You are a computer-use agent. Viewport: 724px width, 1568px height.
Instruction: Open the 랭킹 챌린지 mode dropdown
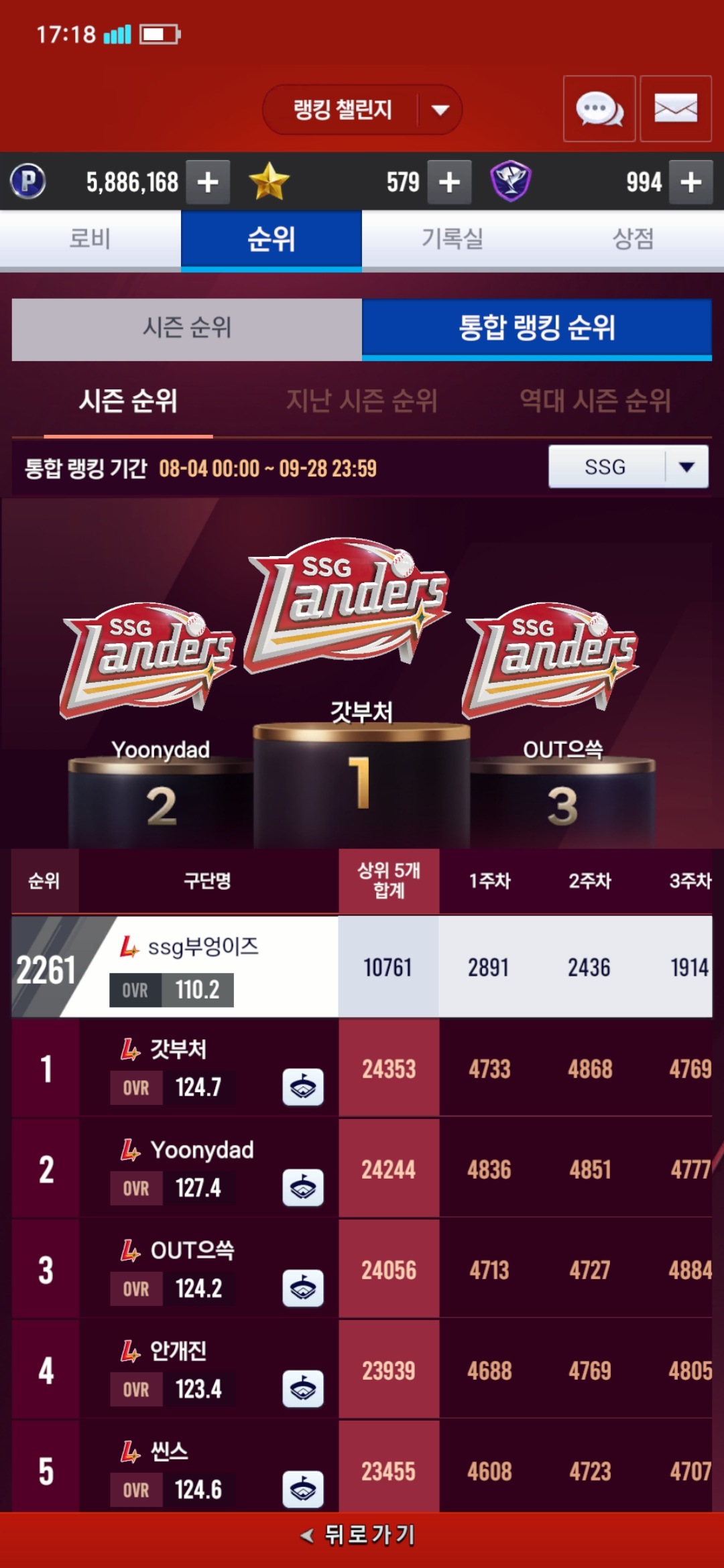click(362, 109)
